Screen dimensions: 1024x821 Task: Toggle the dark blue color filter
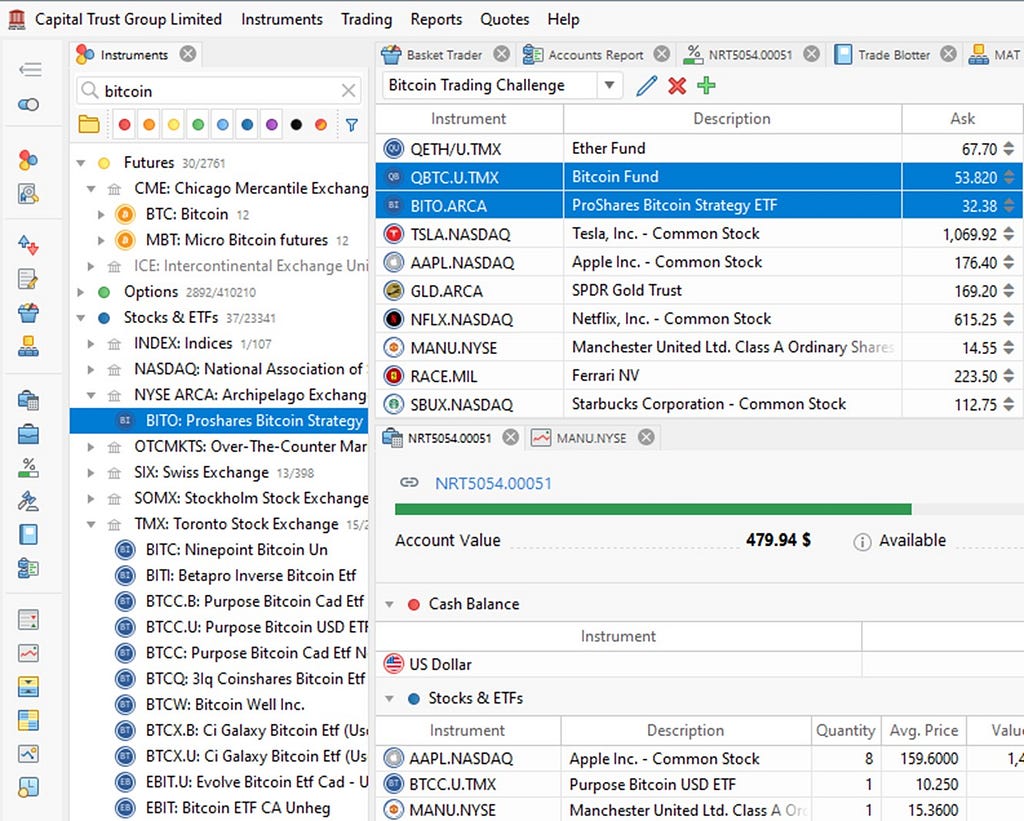pyautogui.click(x=247, y=124)
